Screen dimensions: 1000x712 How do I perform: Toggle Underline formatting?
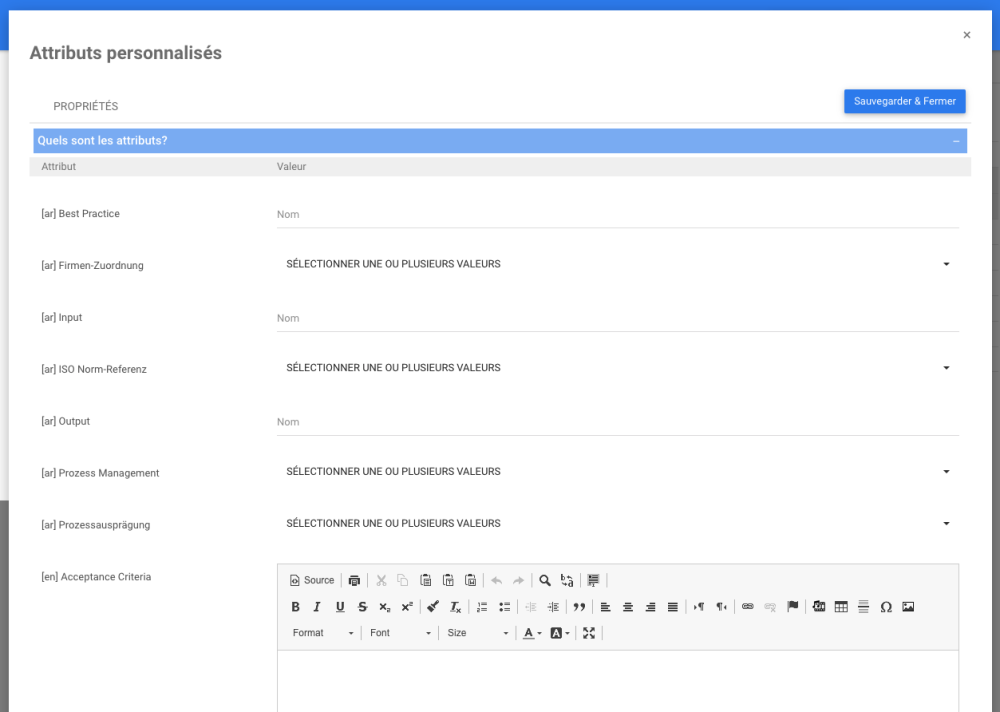[x=340, y=607]
